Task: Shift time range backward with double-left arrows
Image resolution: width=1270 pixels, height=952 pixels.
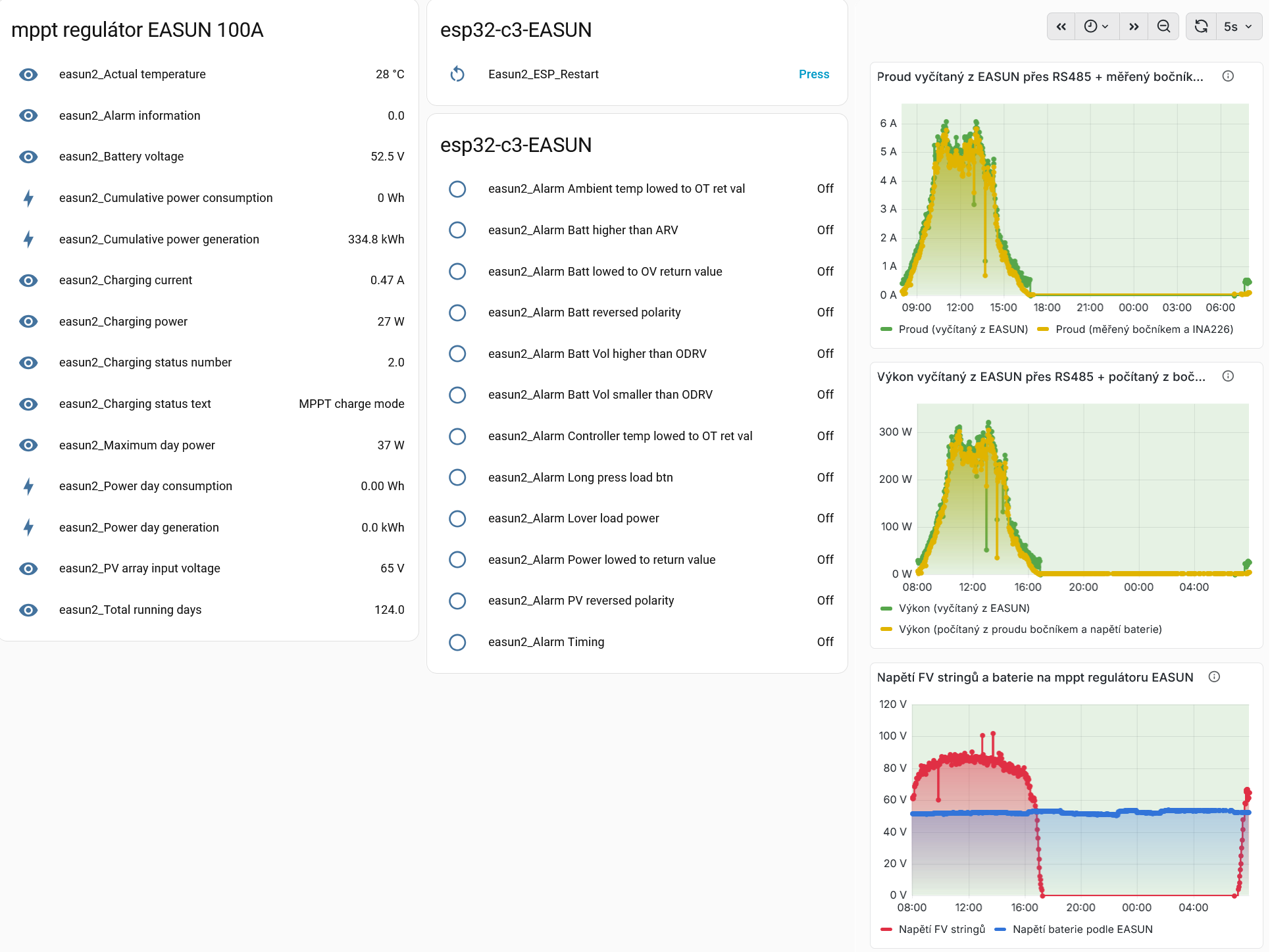Action: (1061, 26)
